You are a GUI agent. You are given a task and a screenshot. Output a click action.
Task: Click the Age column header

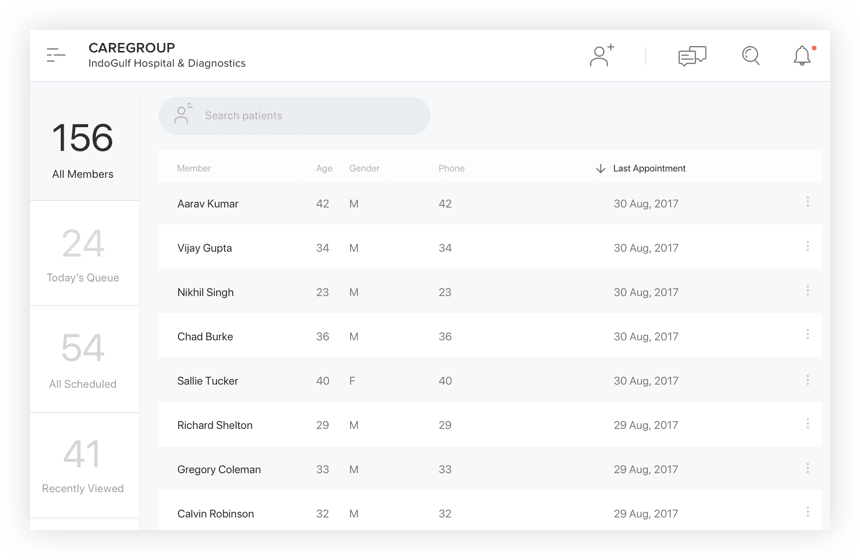pyautogui.click(x=324, y=168)
